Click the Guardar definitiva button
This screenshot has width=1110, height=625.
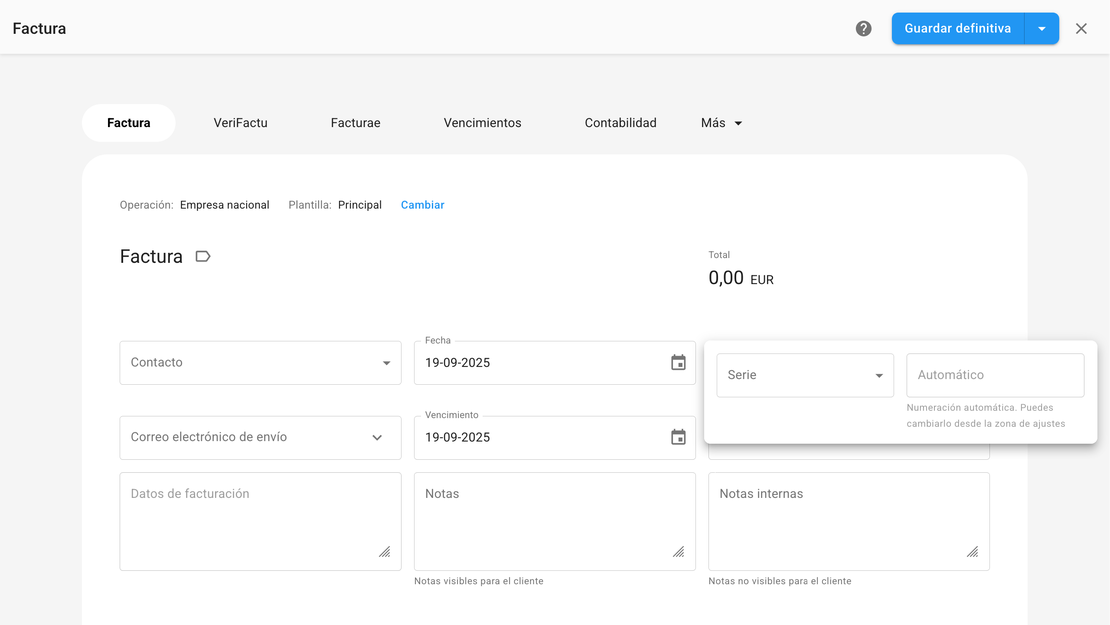click(957, 29)
